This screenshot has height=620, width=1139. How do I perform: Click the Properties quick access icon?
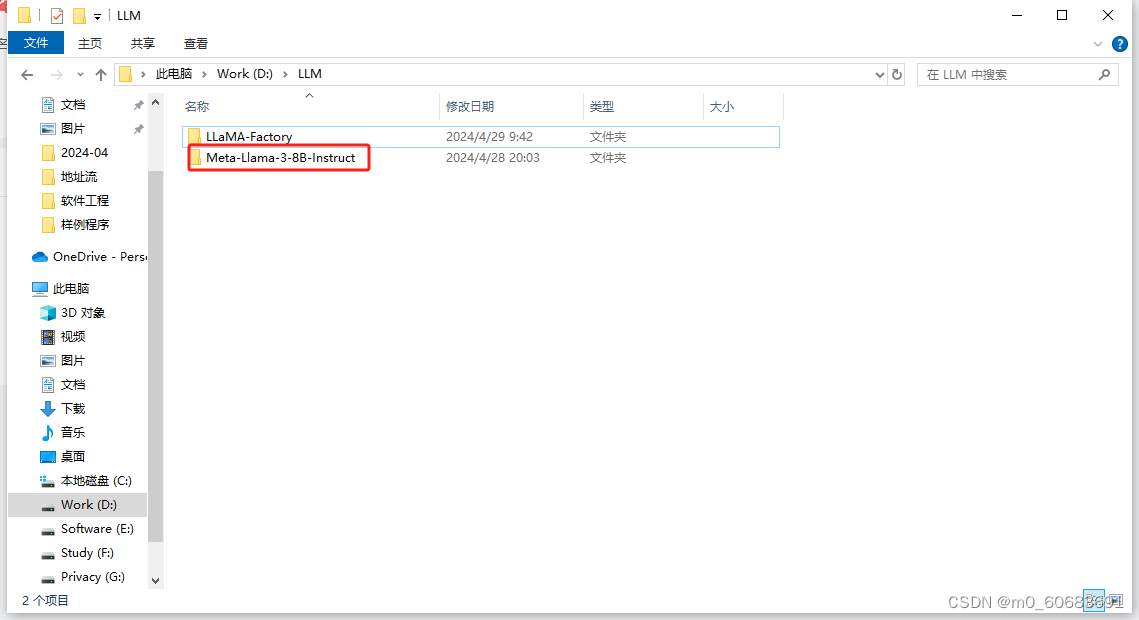click(57, 15)
